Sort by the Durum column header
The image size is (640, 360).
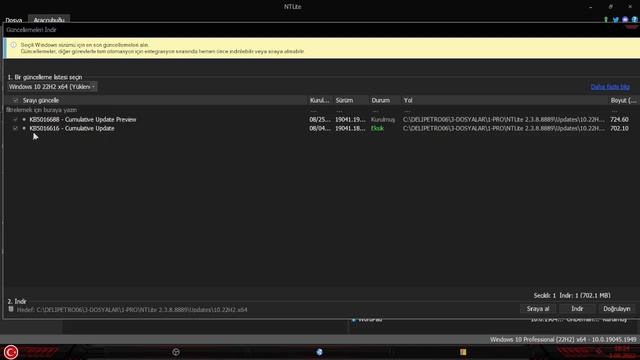pos(380,100)
